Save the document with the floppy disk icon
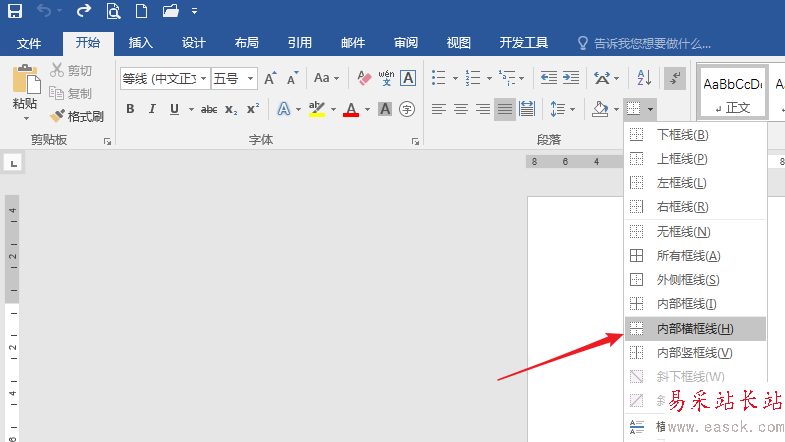This screenshot has height=442, width=785. click(x=15, y=11)
